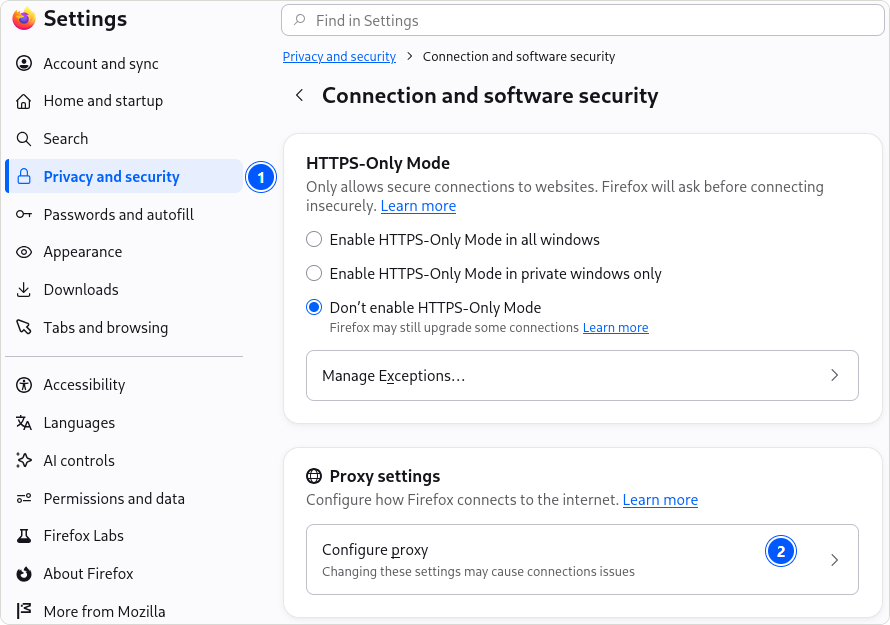Click the Configure proxy label
The image size is (890, 625).
pyautogui.click(x=375, y=550)
